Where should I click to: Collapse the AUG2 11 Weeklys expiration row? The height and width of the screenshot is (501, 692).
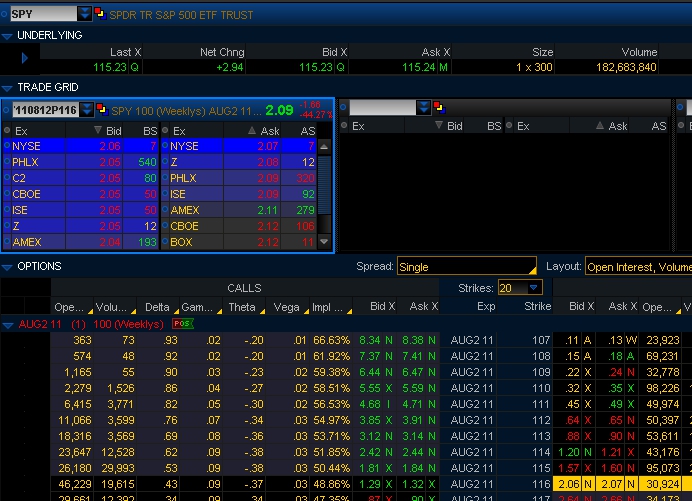(x=8, y=325)
